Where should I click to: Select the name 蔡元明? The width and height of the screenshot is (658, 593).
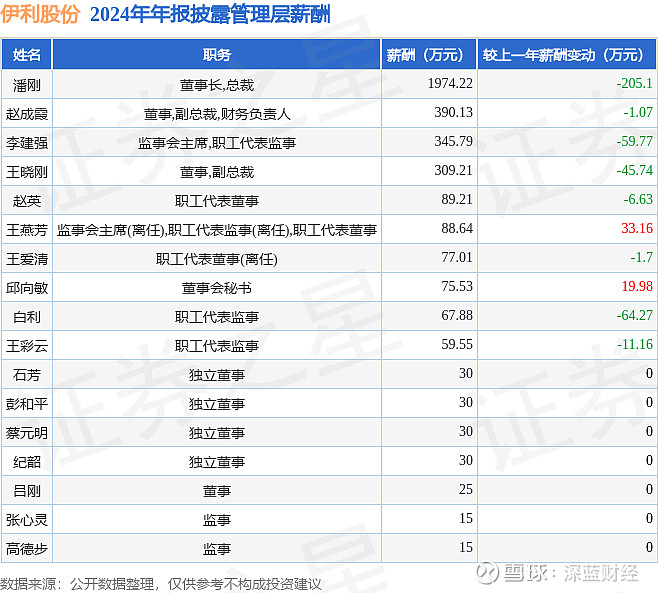[26, 433]
